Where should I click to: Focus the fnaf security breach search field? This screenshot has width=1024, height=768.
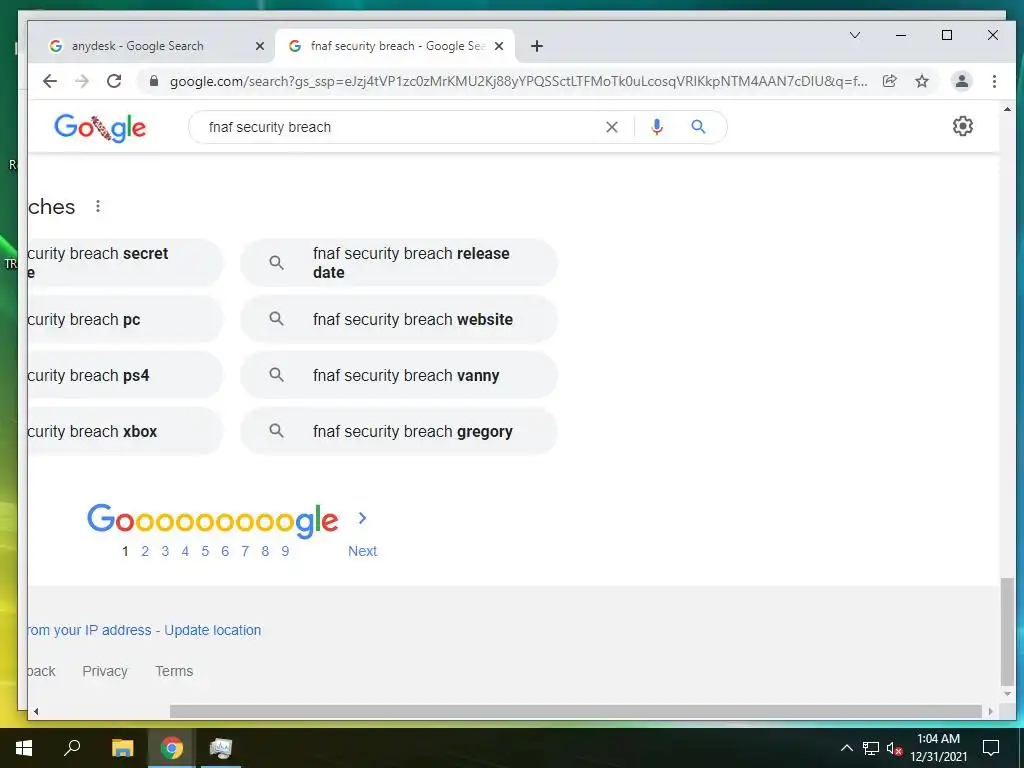400,127
